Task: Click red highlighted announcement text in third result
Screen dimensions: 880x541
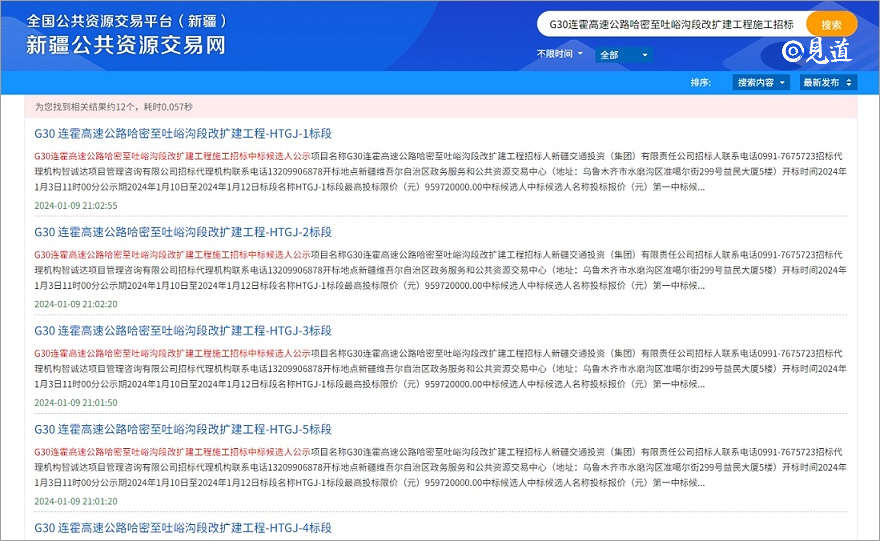Action: 172,354
